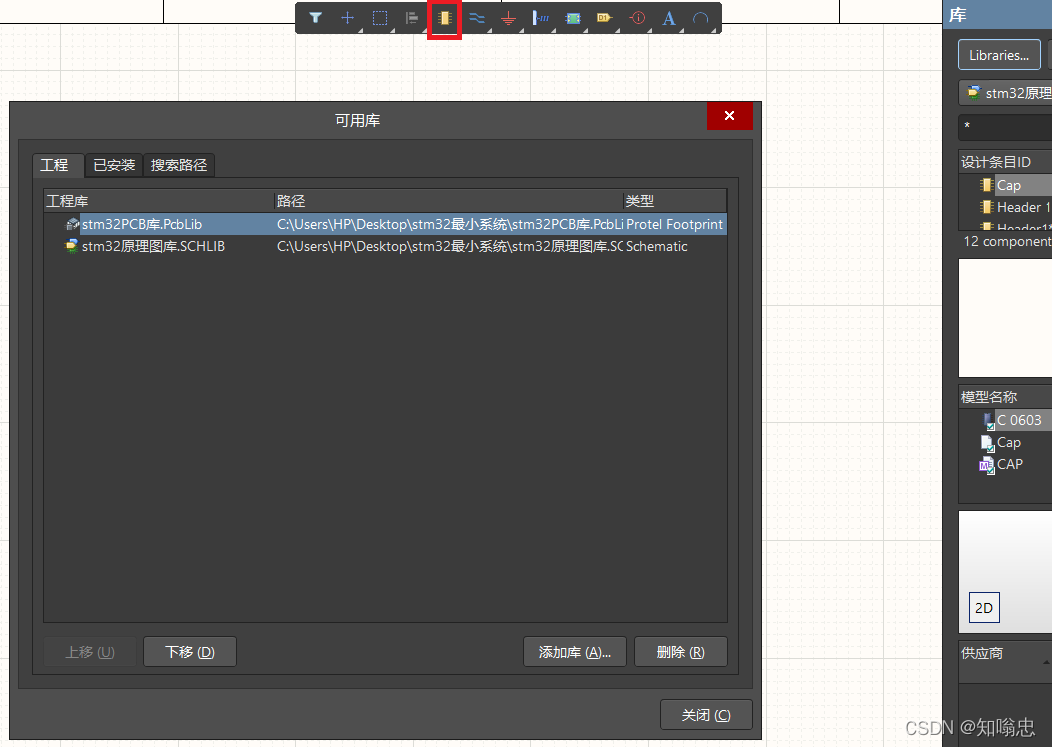1052x747 pixels.
Task: Switch to the 已安装 tab
Action: coord(114,165)
